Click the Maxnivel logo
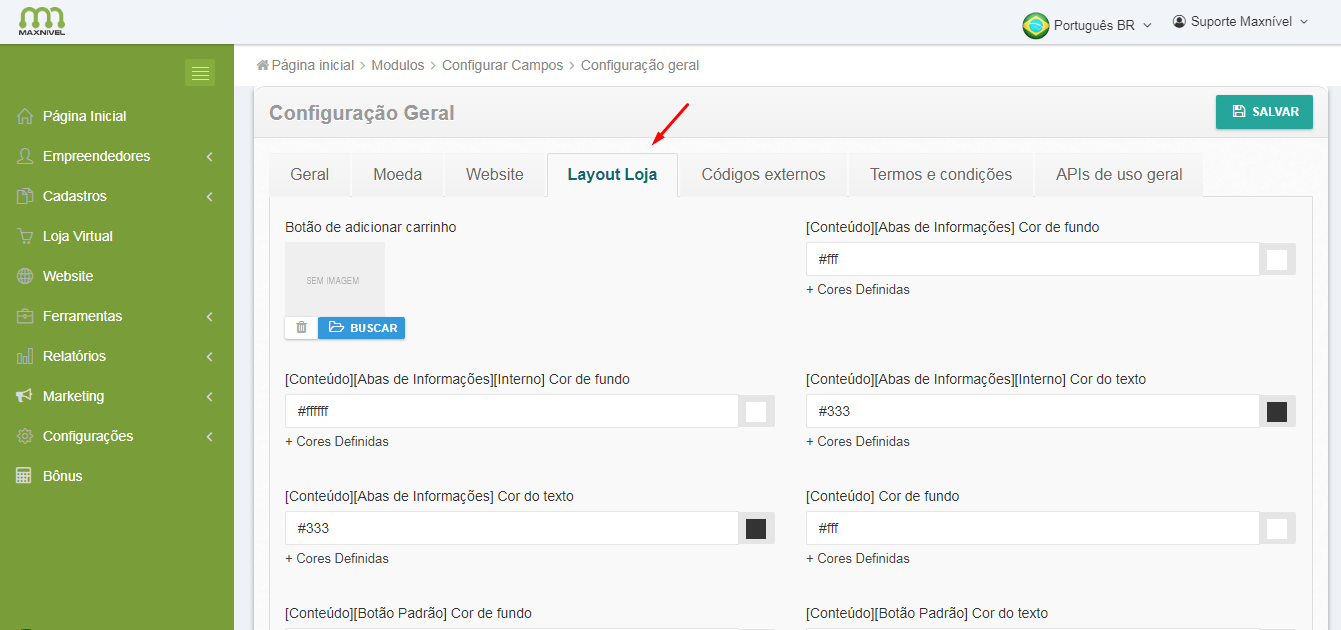 point(42,21)
